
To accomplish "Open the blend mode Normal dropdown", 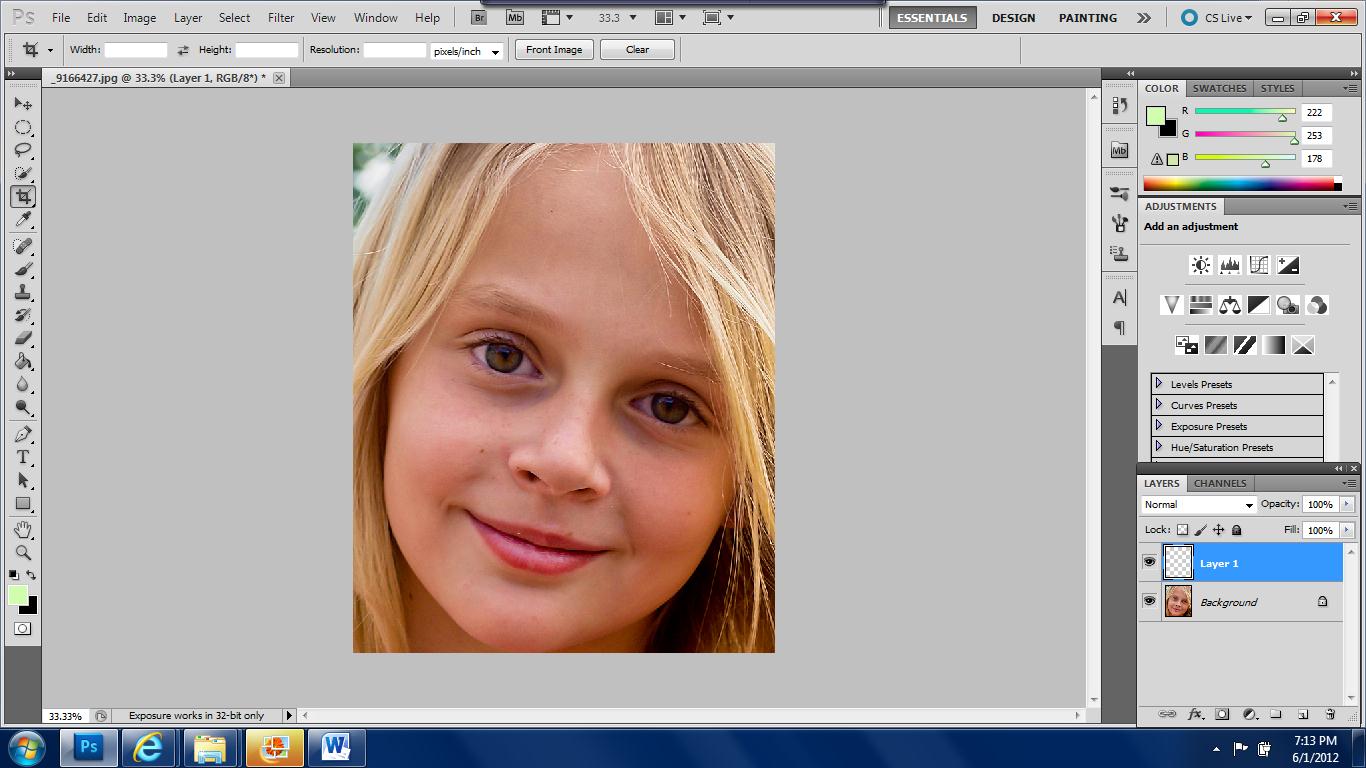I will coord(1198,504).
